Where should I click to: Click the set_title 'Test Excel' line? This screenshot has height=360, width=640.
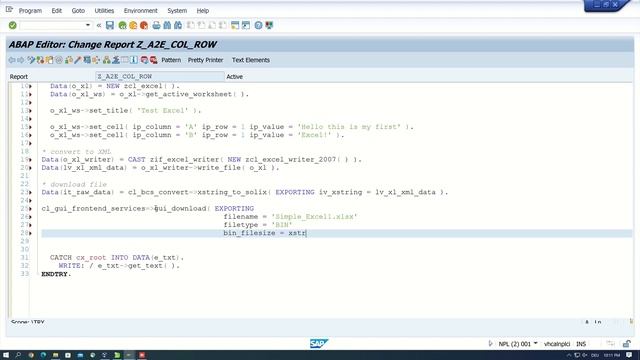126,111
